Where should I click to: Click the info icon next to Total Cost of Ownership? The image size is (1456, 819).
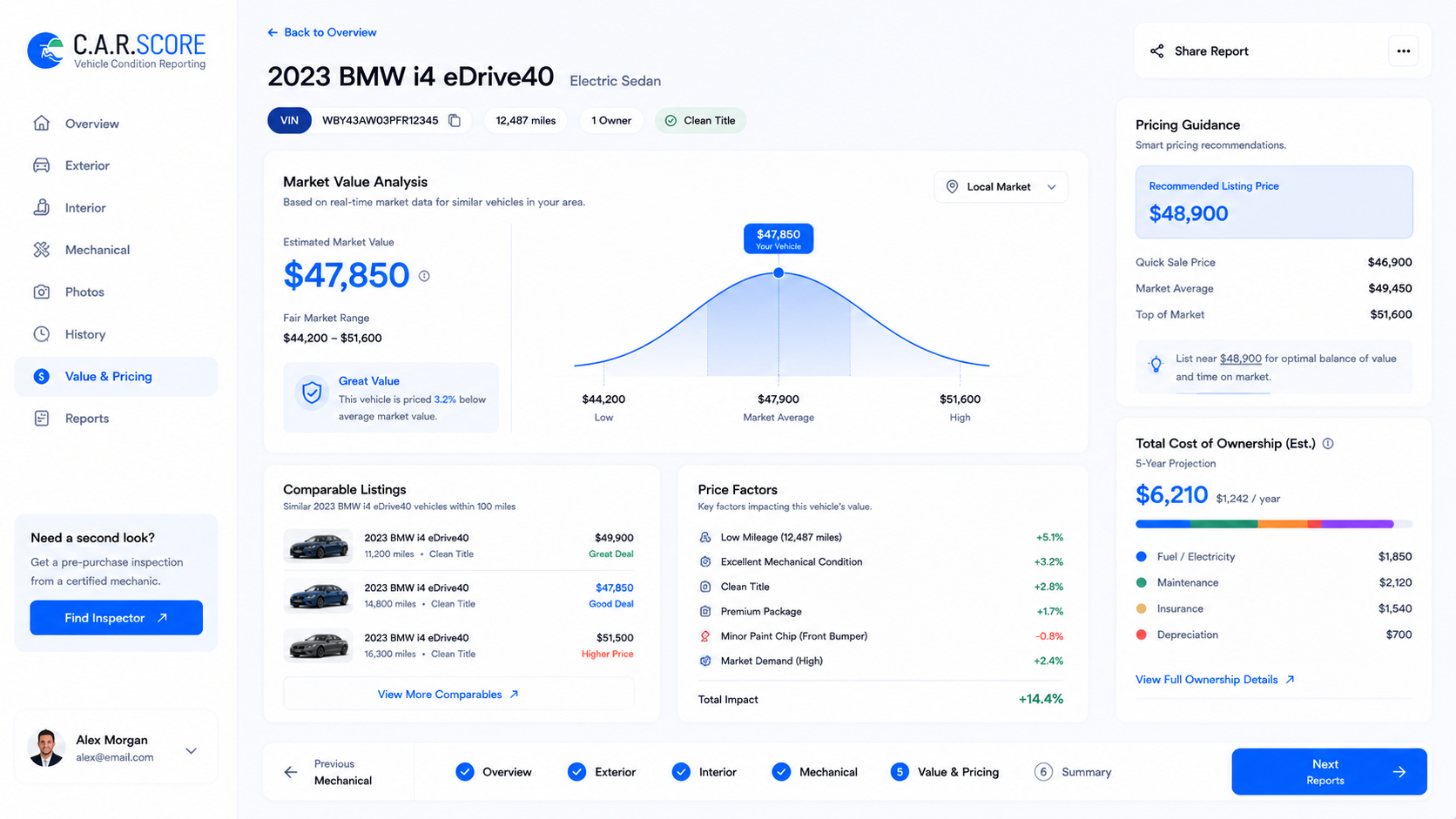tap(1328, 444)
